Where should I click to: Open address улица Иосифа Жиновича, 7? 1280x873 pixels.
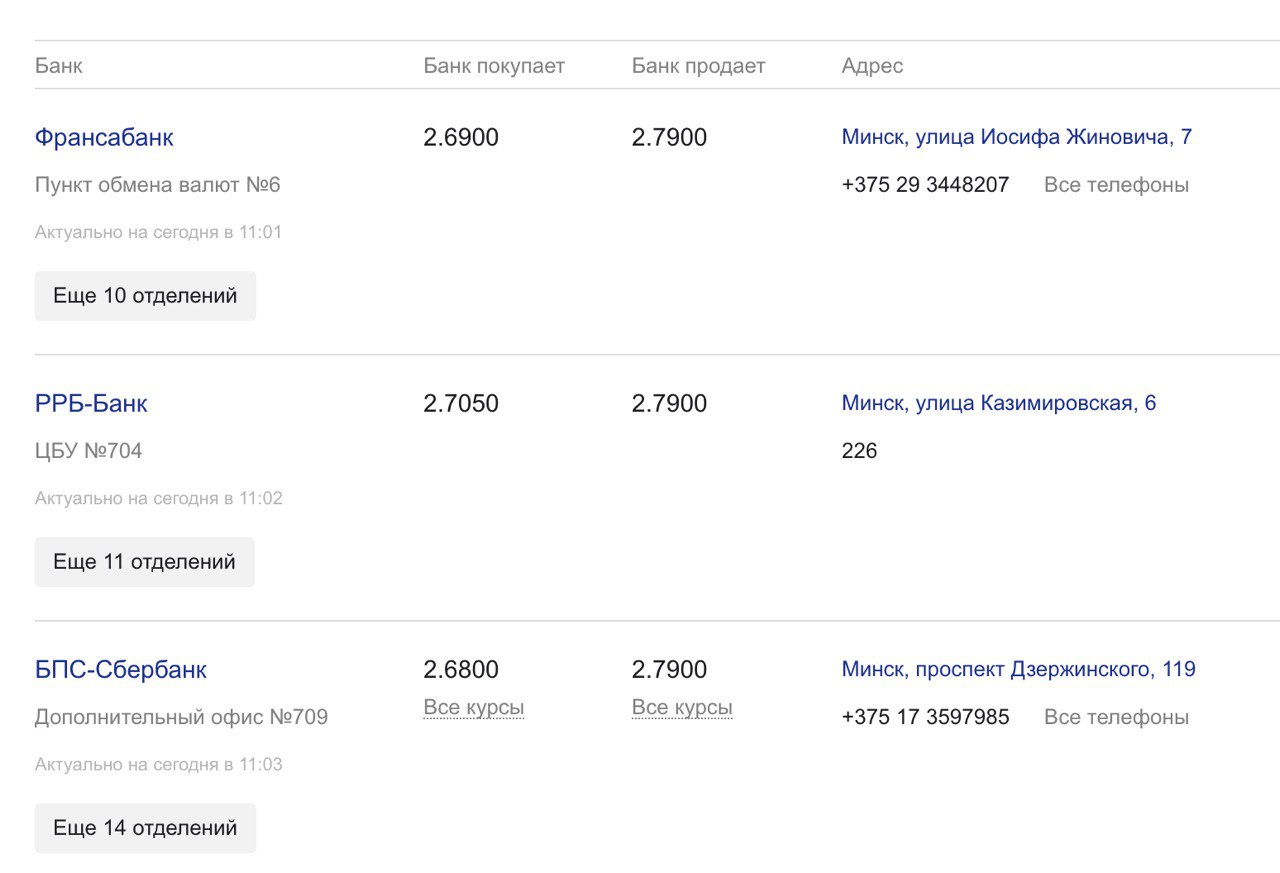pos(1017,137)
